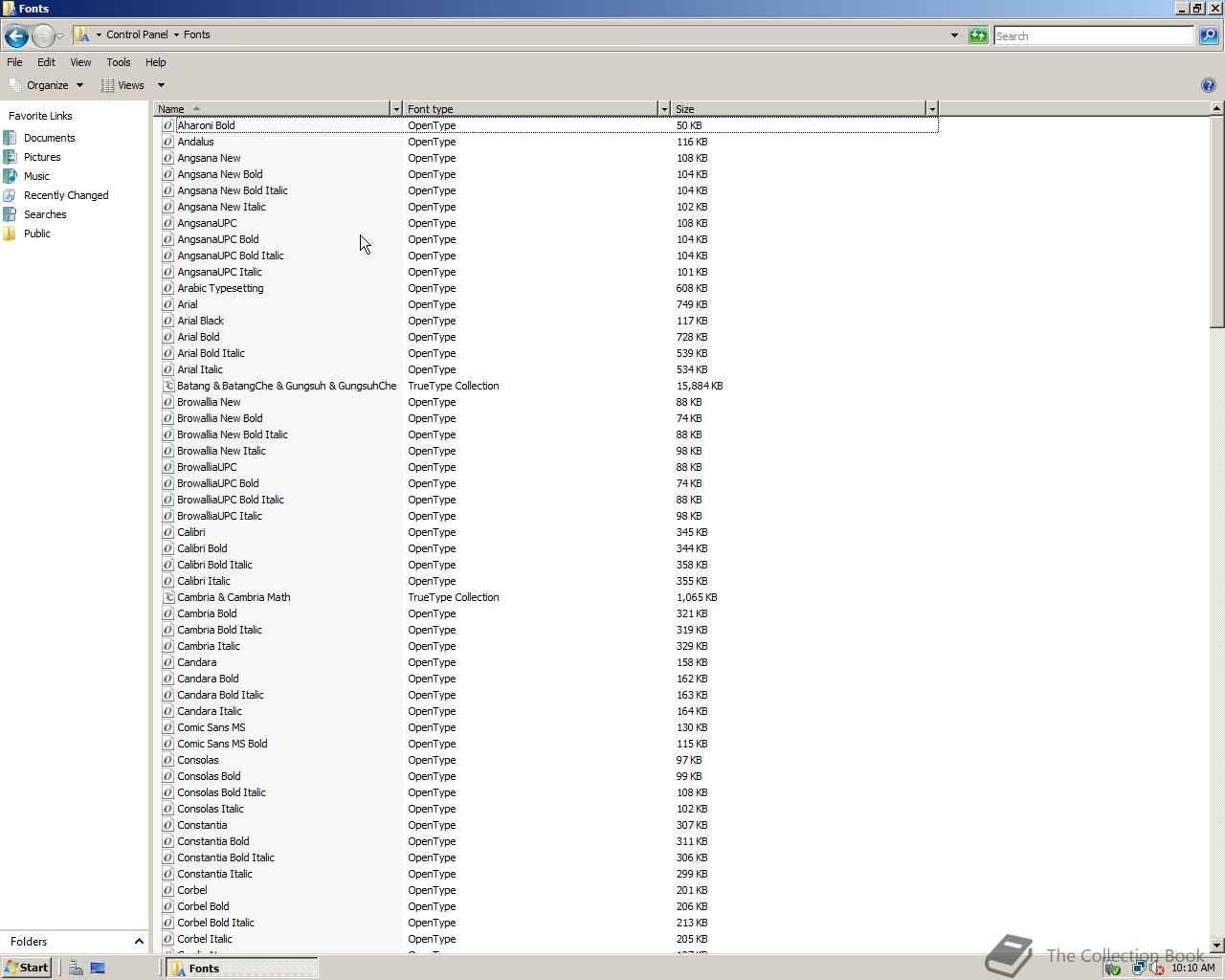Select Browallia New Italic entry
1225x980 pixels.
tap(221, 451)
